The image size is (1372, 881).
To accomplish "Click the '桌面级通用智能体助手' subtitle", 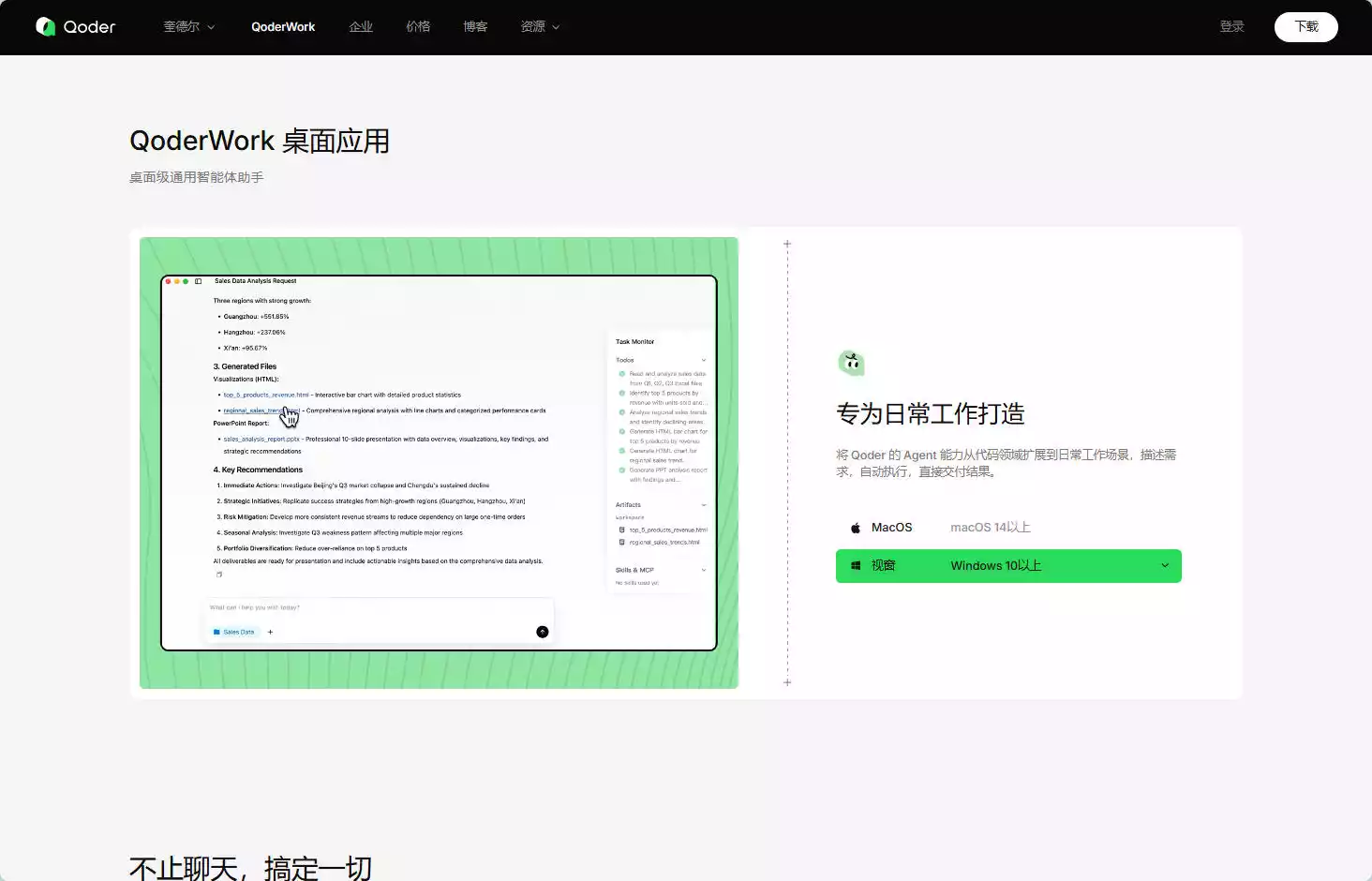I will (x=197, y=177).
